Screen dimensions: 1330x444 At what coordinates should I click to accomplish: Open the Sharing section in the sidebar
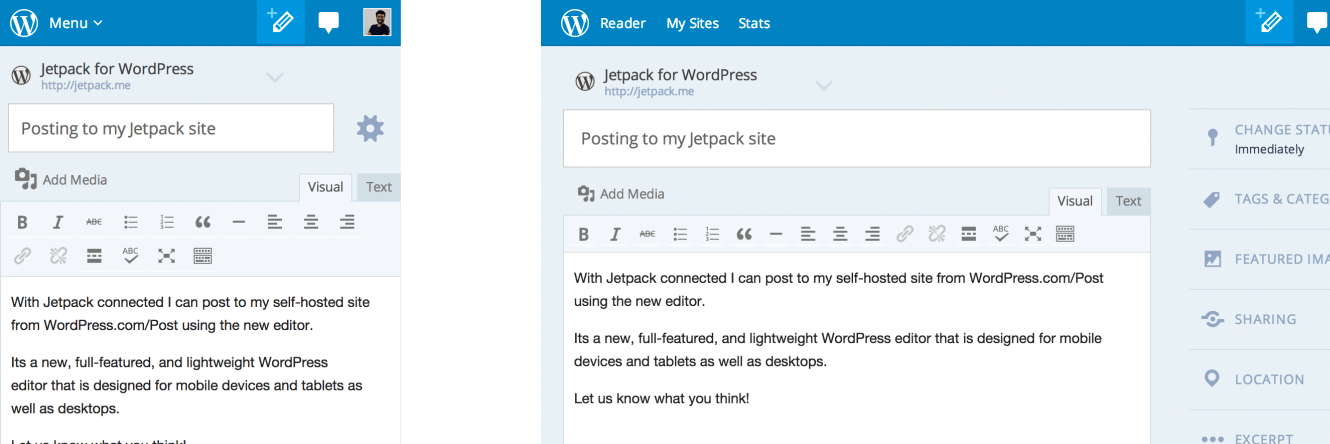[1265, 319]
